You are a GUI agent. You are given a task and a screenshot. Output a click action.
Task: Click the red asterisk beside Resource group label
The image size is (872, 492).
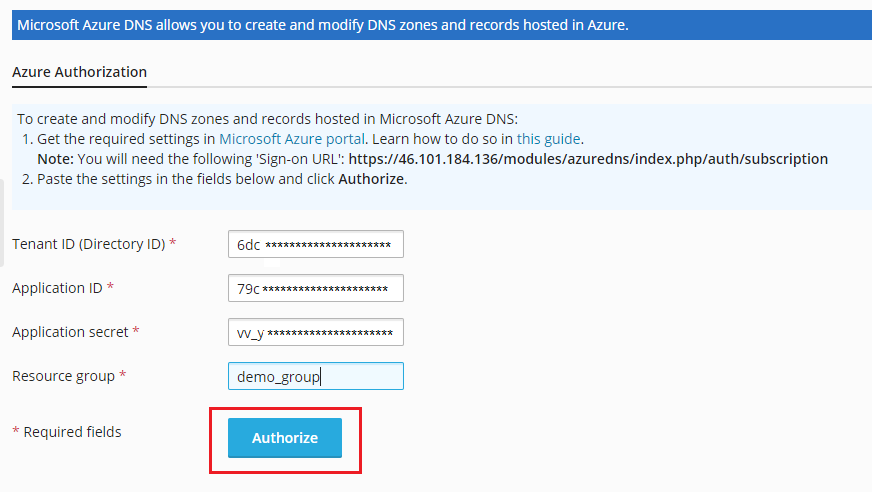(x=123, y=376)
